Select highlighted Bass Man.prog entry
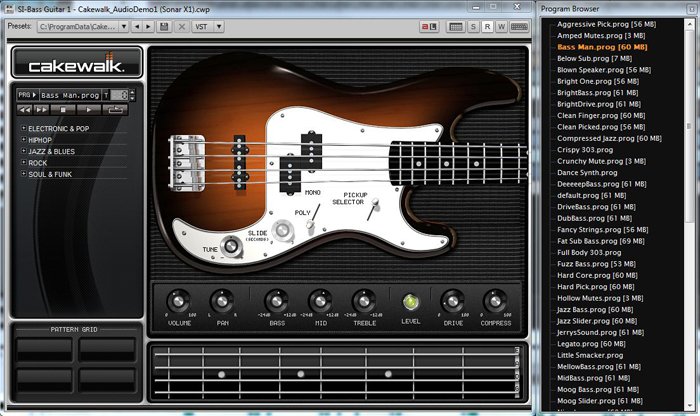 coord(602,47)
